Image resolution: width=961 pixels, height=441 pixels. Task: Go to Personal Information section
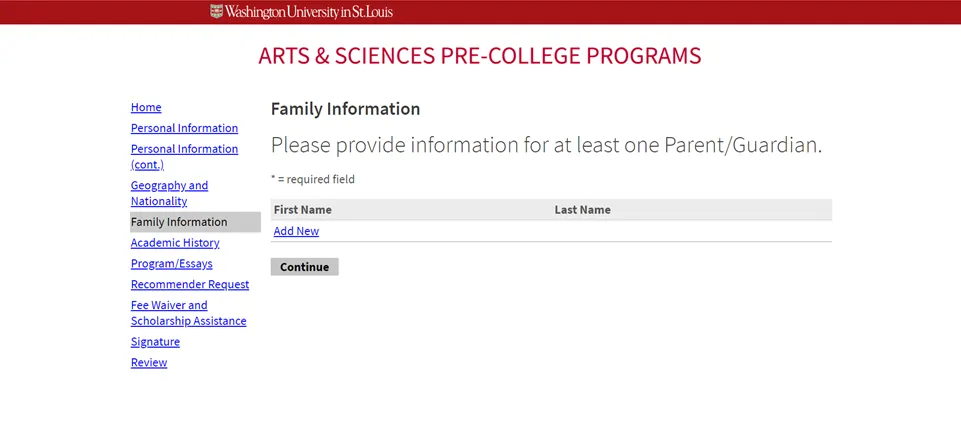pos(184,128)
